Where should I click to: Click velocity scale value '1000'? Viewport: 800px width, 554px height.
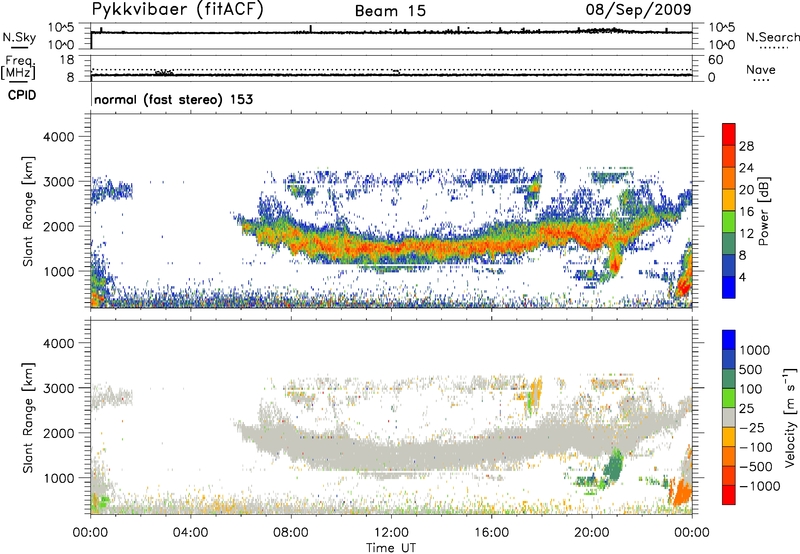754,350
